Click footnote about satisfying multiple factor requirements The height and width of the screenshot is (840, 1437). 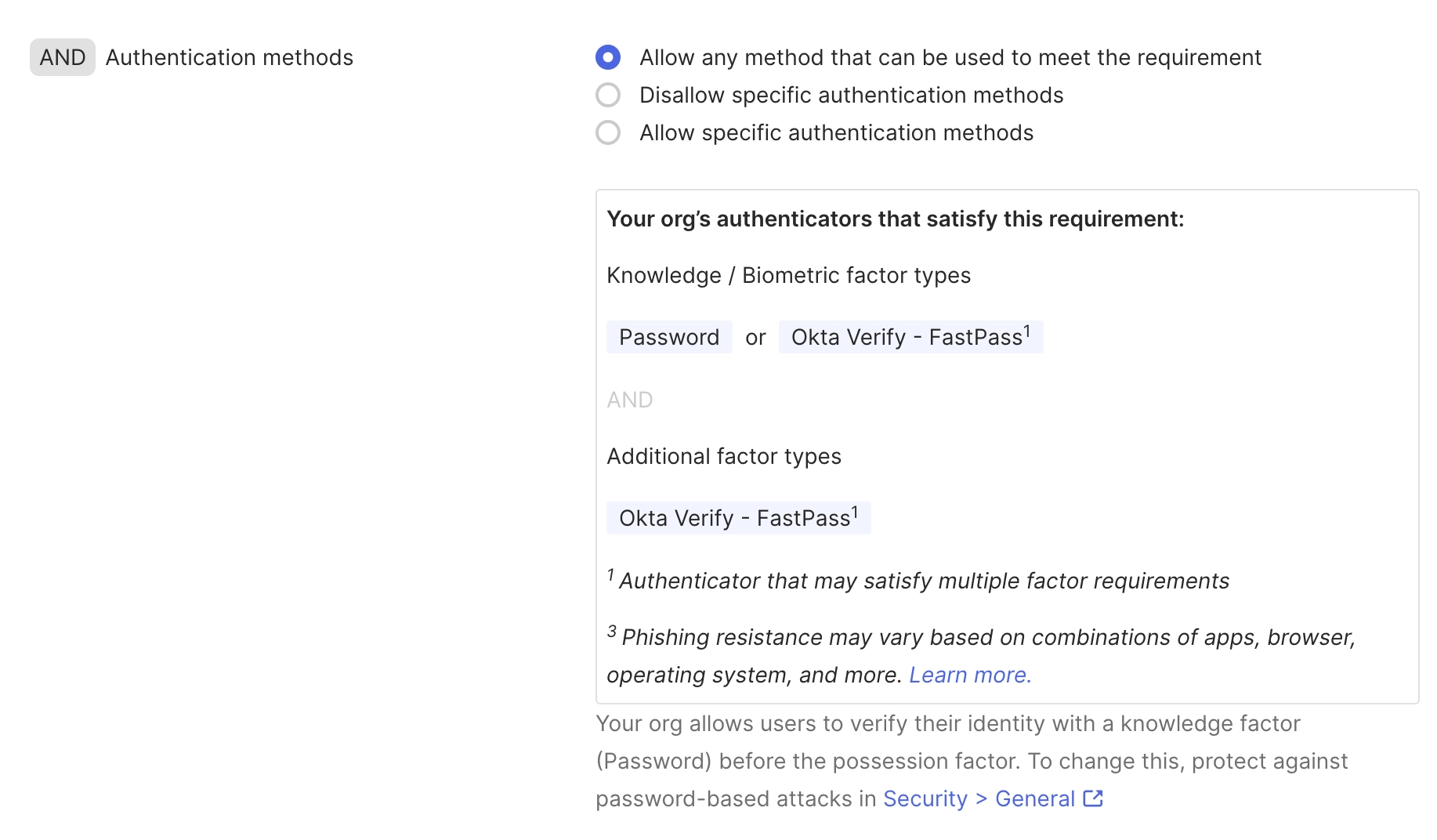pos(923,581)
